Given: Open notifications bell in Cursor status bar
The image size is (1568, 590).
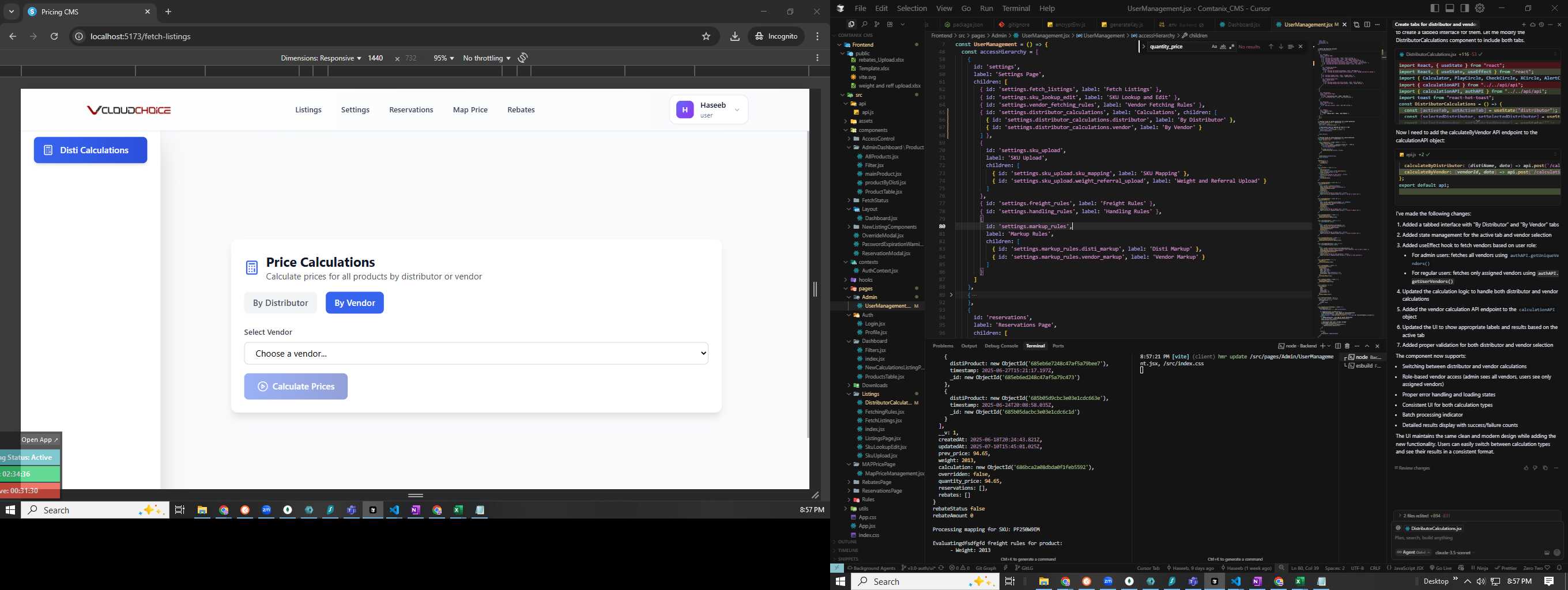Looking at the screenshot, I should (x=1559, y=568).
